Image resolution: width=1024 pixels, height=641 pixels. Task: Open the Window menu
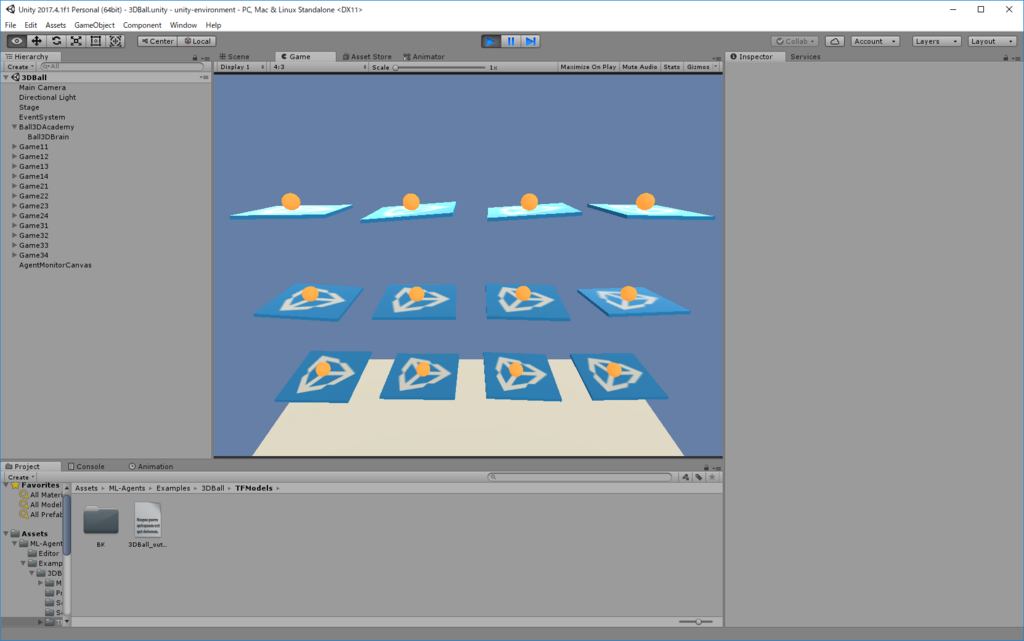[183, 25]
